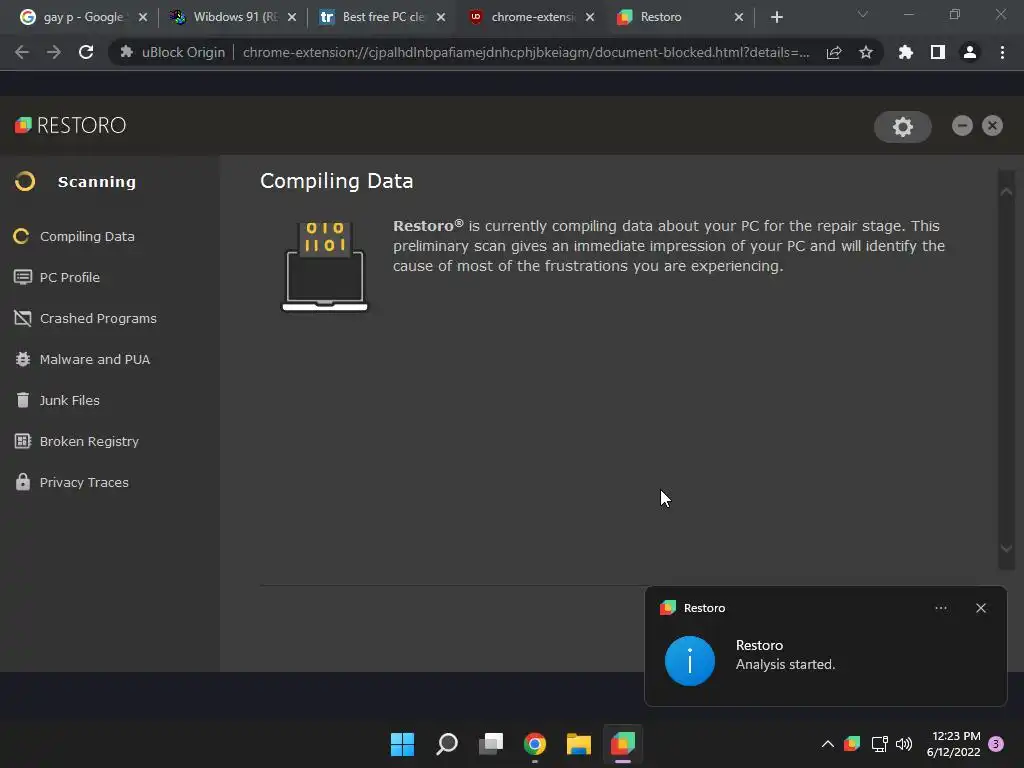Click the blue info icon in notification
This screenshot has width=1024, height=768.
tap(690, 661)
